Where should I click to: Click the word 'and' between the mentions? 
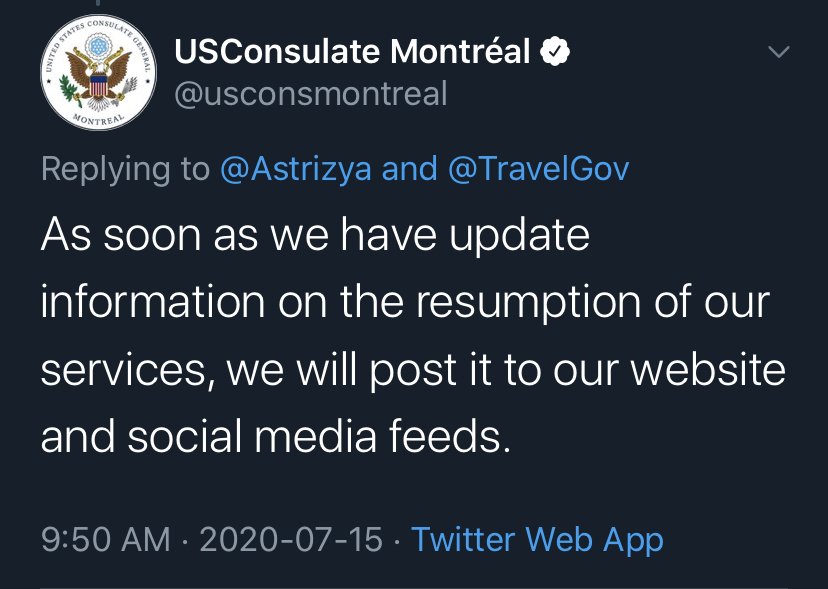[x=410, y=168]
